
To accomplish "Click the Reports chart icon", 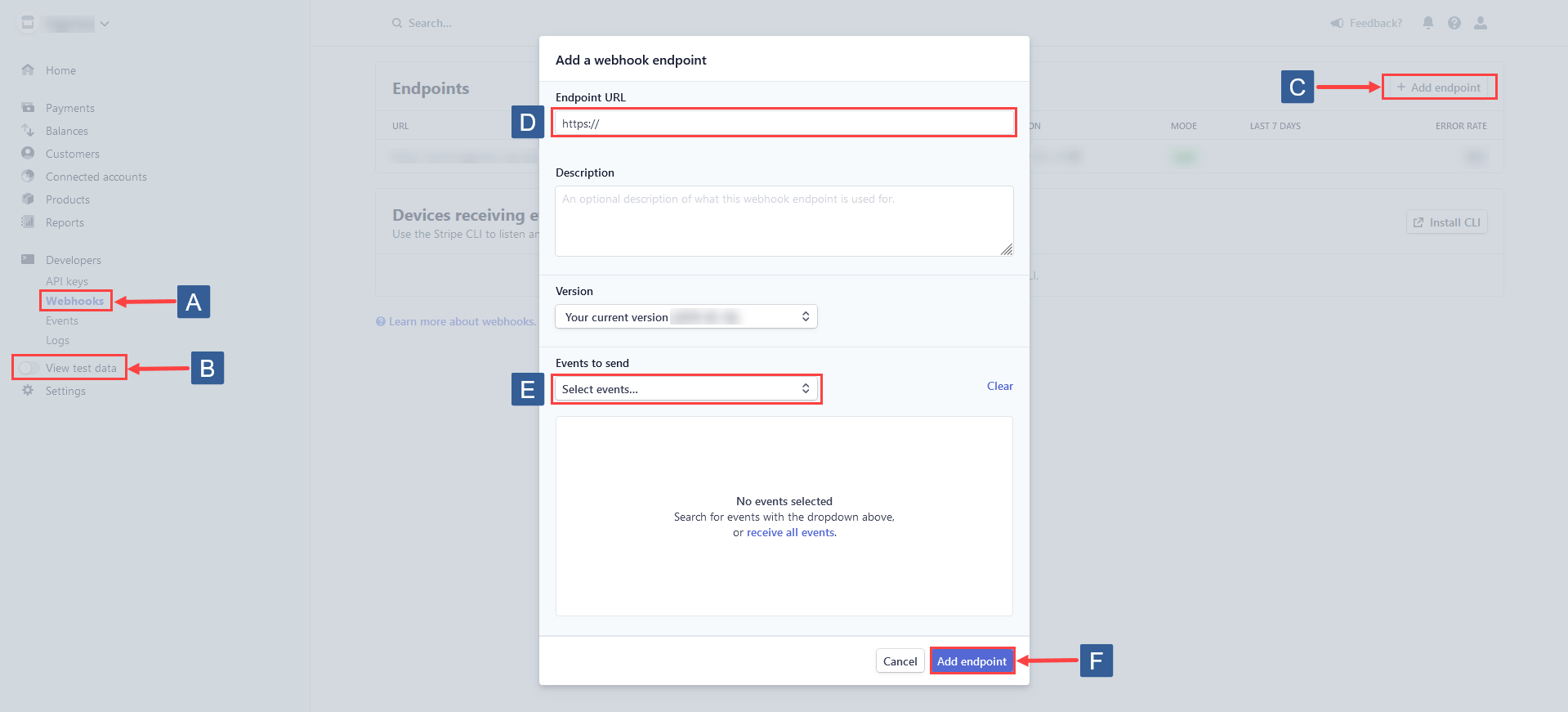I will tap(28, 222).
